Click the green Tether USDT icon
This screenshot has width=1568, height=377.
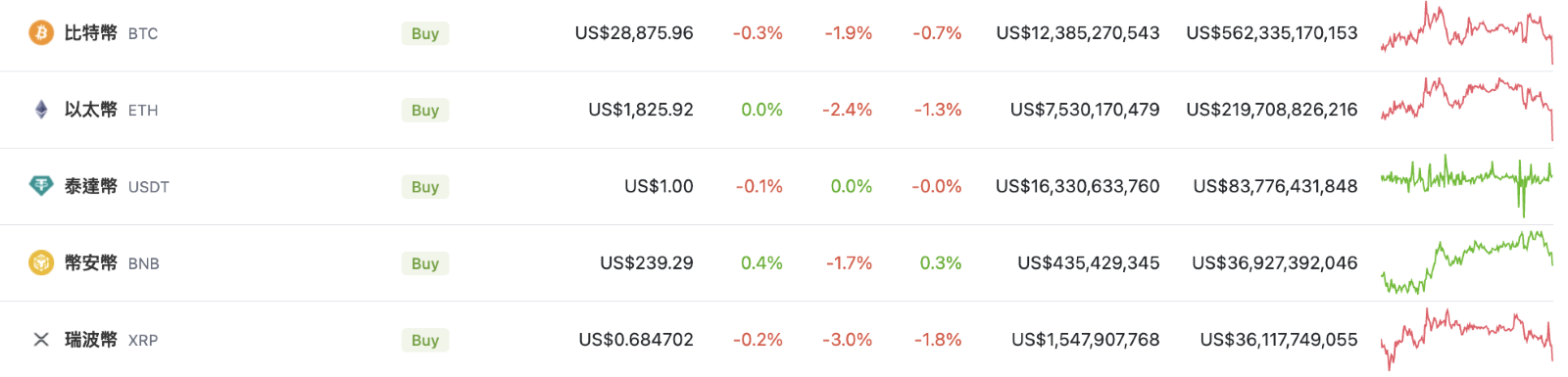[41, 186]
